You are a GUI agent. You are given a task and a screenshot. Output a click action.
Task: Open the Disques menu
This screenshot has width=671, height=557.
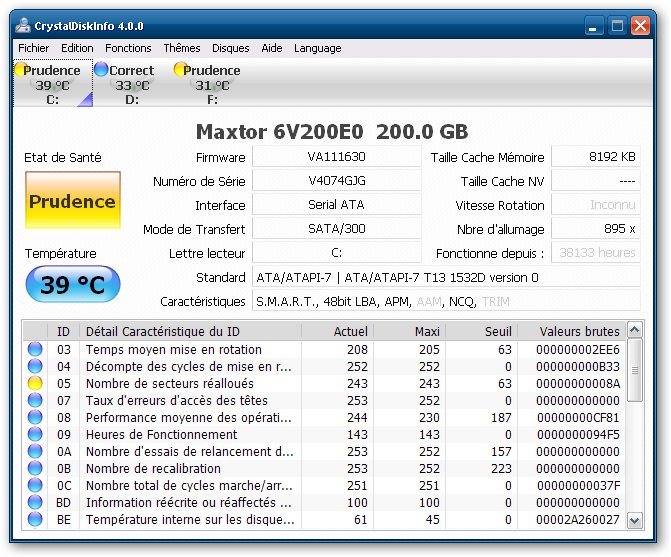tap(230, 48)
